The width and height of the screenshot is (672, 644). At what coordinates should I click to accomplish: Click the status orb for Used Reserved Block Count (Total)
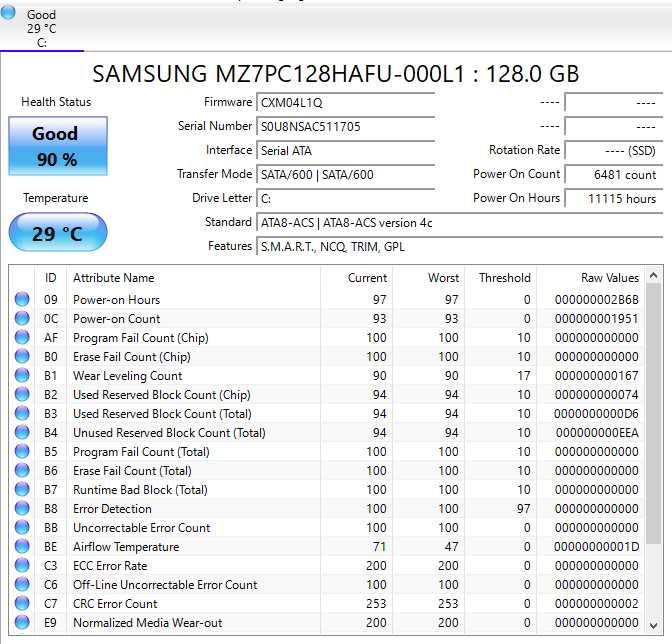pyautogui.click(x=22, y=413)
